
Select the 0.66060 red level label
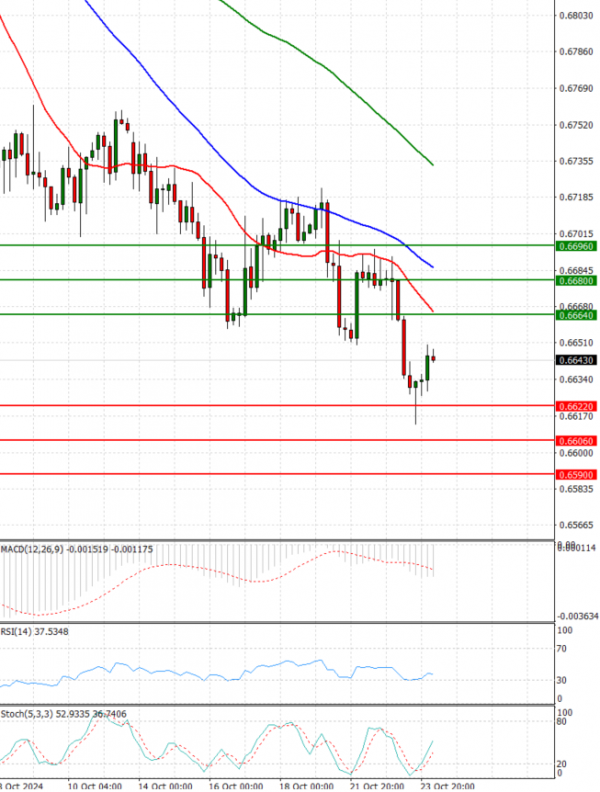576,441
